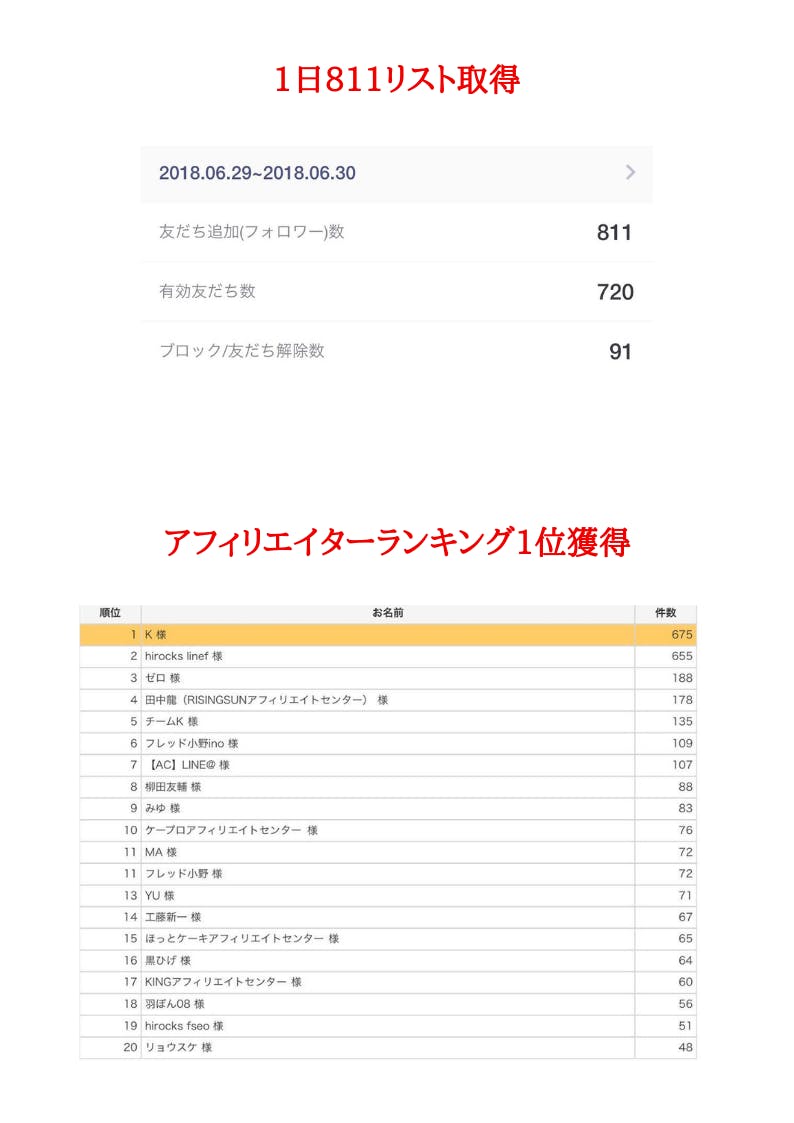Select the 有効友だち数 row
This screenshot has height=1123, width=794.
click(395, 292)
